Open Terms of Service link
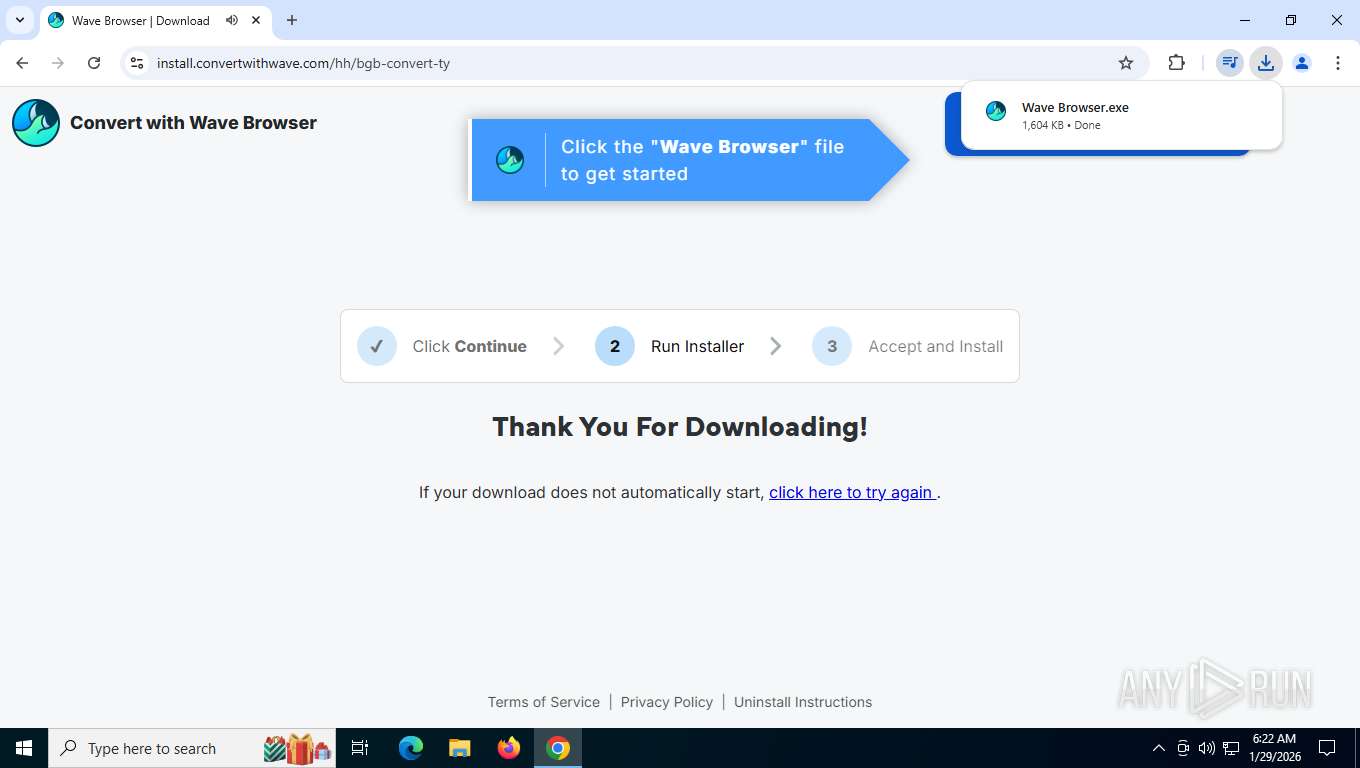 point(544,702)
